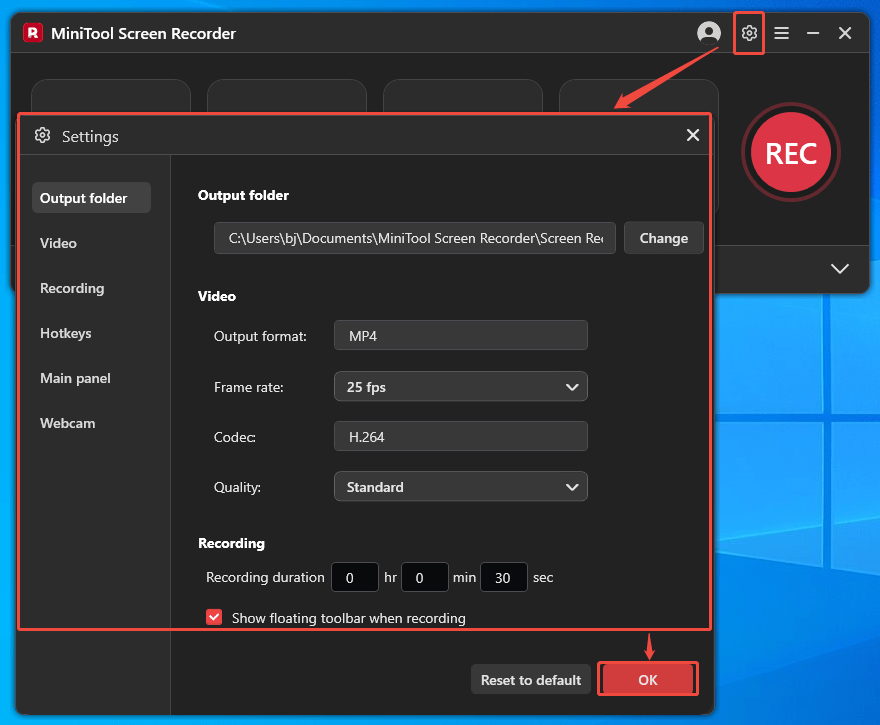This screenshot has height=725, width=880.
Task: Start recording with the REC button
Action: point(791,152)
